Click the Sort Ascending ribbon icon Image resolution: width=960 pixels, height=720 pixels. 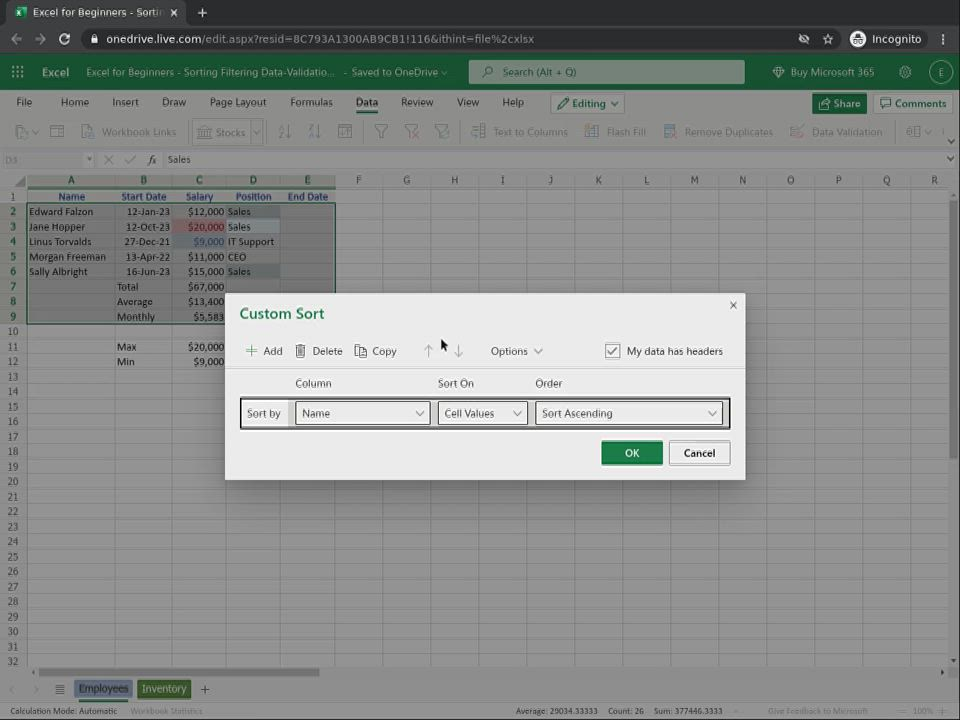coord(285,132)
